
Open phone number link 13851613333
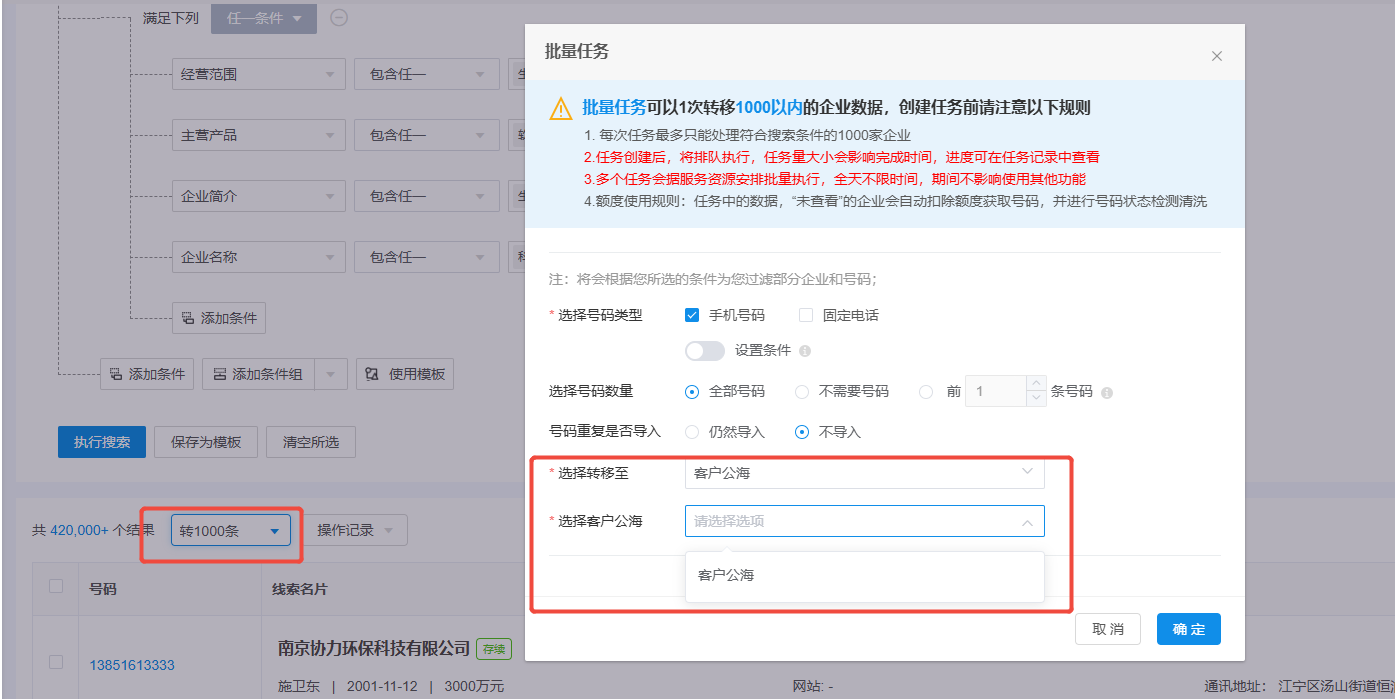(132, 665)
